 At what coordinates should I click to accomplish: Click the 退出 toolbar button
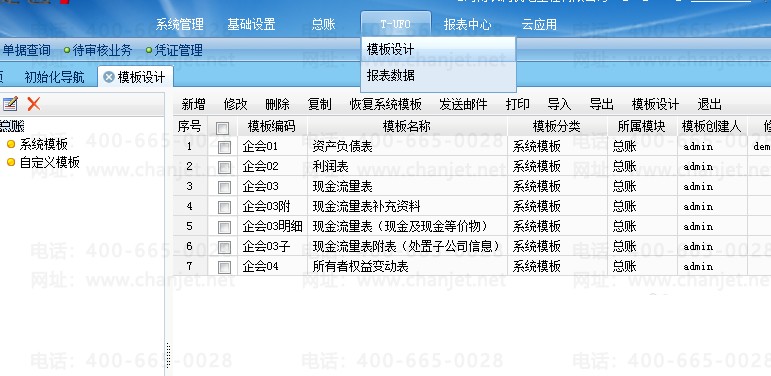709,104
